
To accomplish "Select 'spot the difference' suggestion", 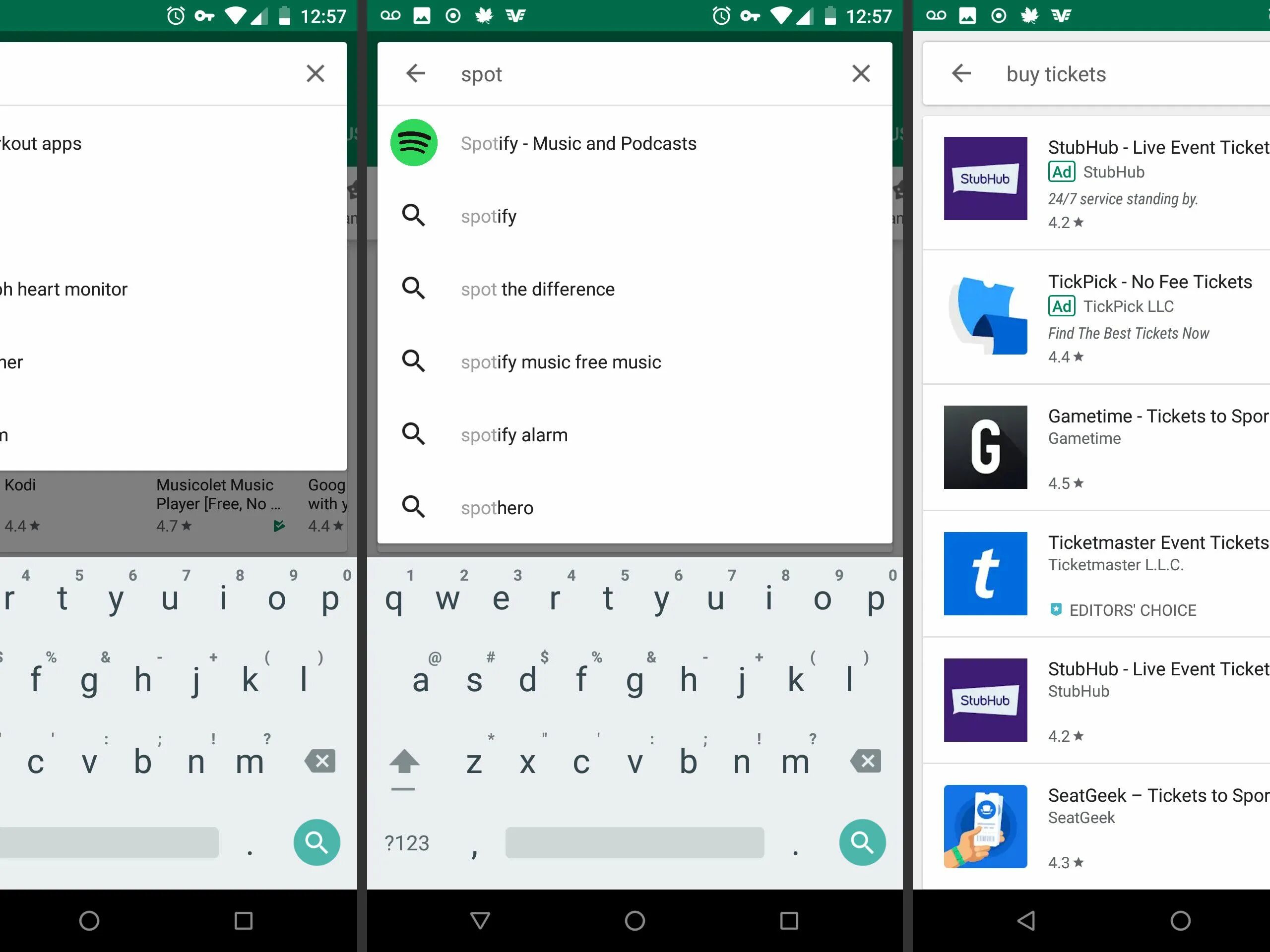I will [x=537, y=289].
